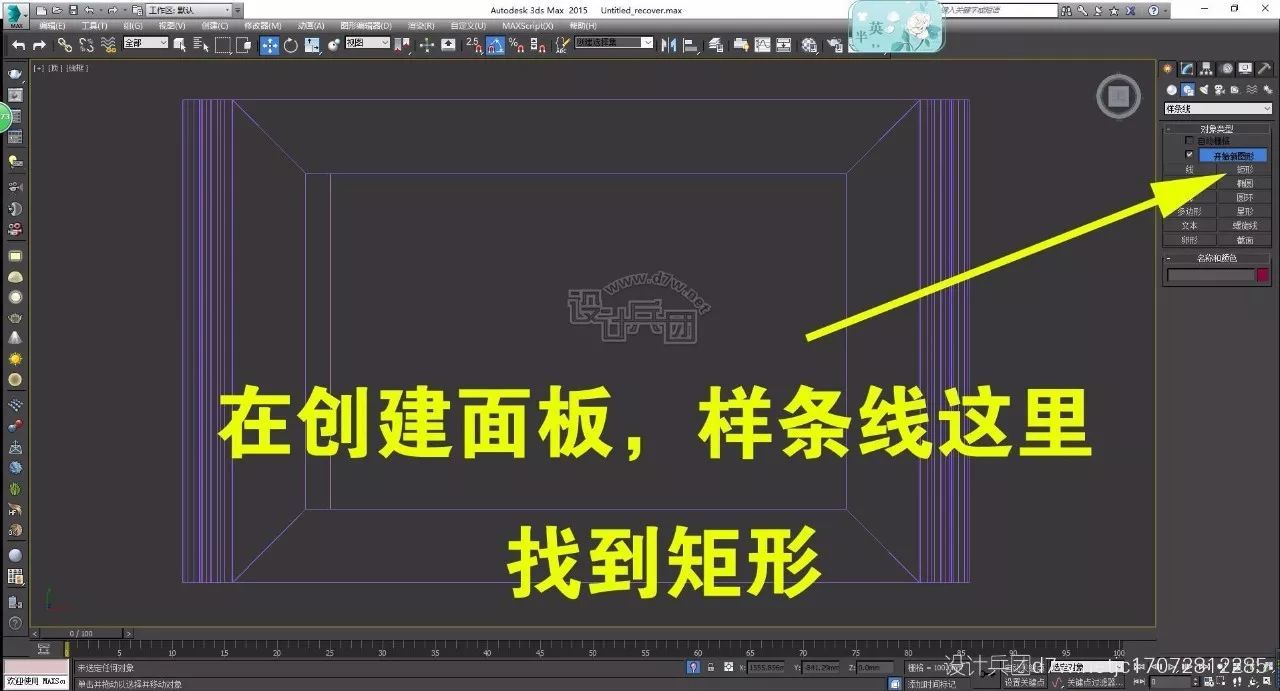The width and height of the screenshot is (1280, 691).
Task: Open the Material Editor icon
Action: (x=809, y=45)
